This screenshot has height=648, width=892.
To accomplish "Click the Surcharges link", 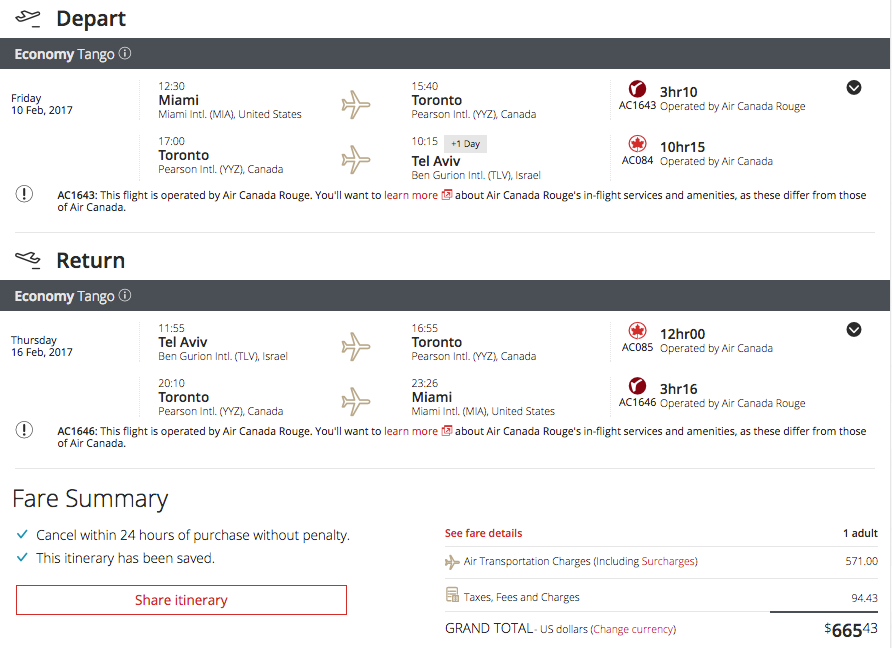I will pos(668,562).
